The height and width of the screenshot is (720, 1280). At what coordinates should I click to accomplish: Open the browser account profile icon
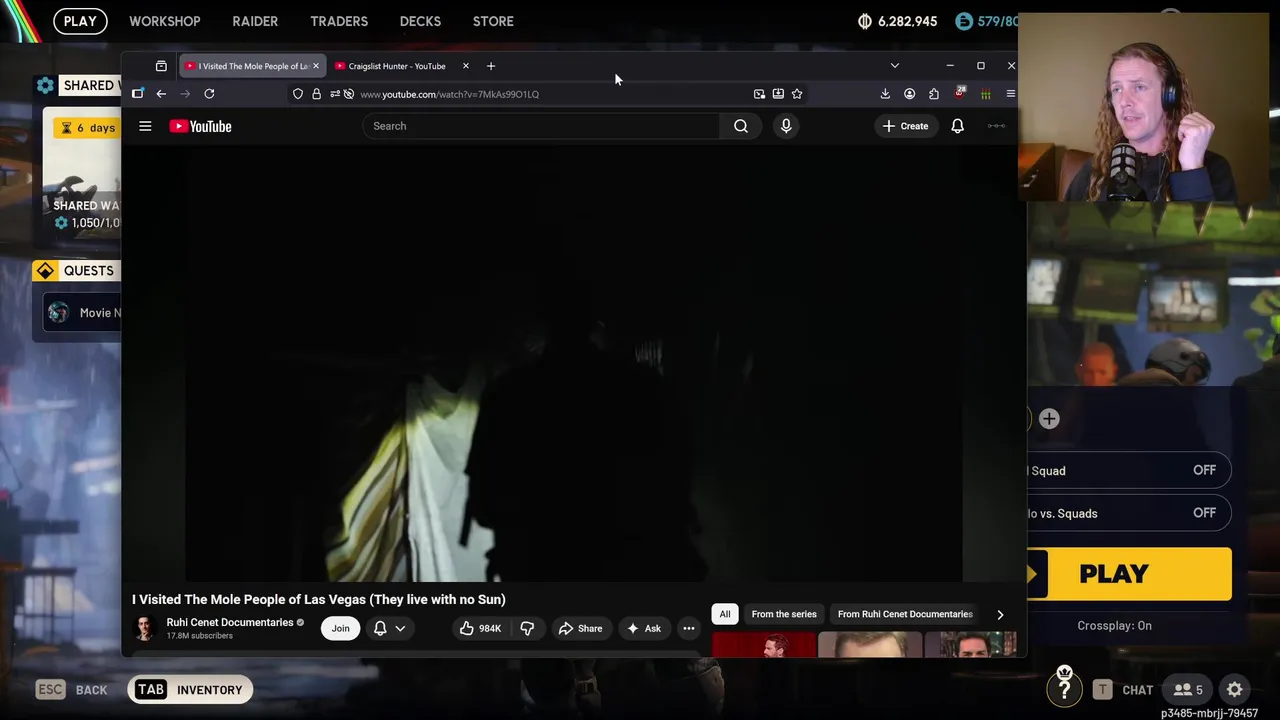coord(909,94)
